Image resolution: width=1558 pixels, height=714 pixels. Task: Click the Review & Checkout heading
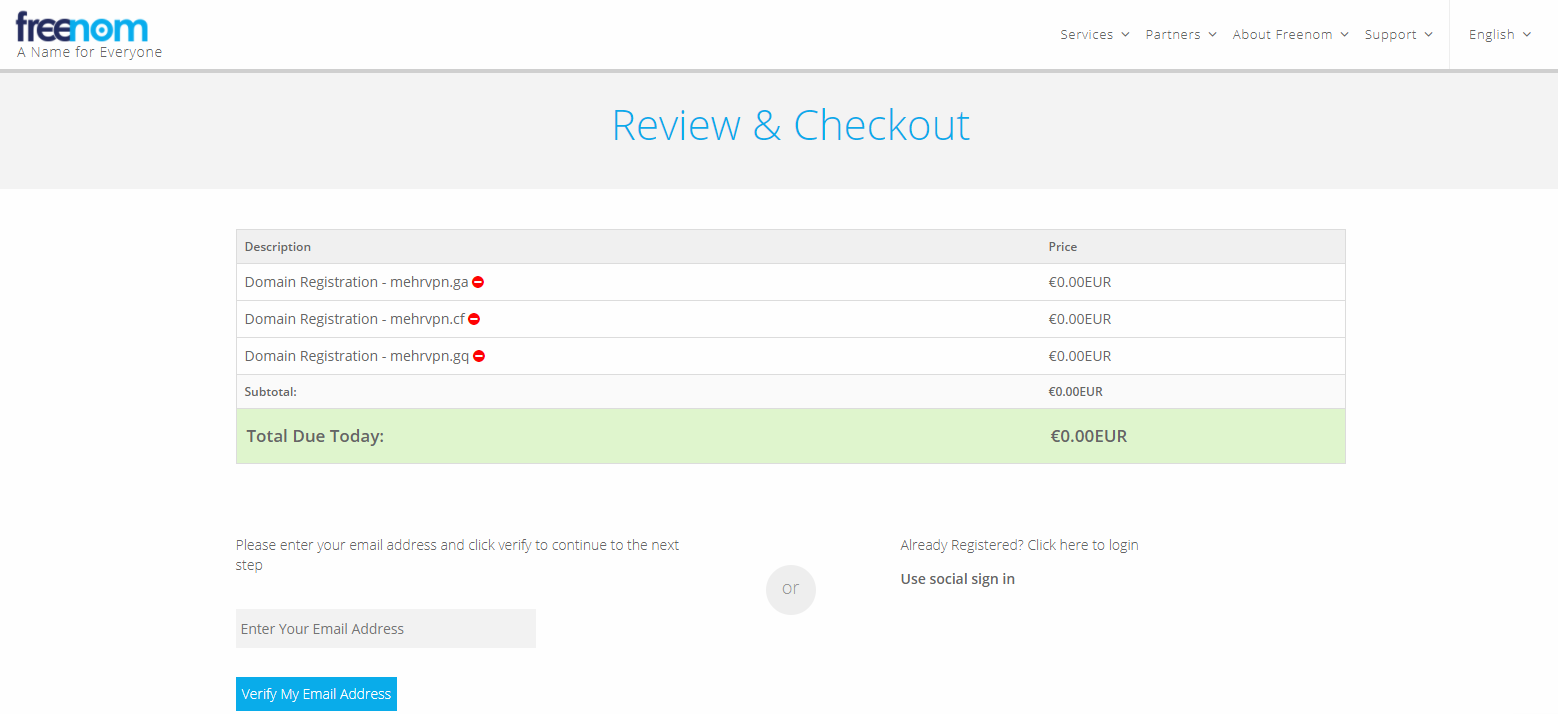790,125
